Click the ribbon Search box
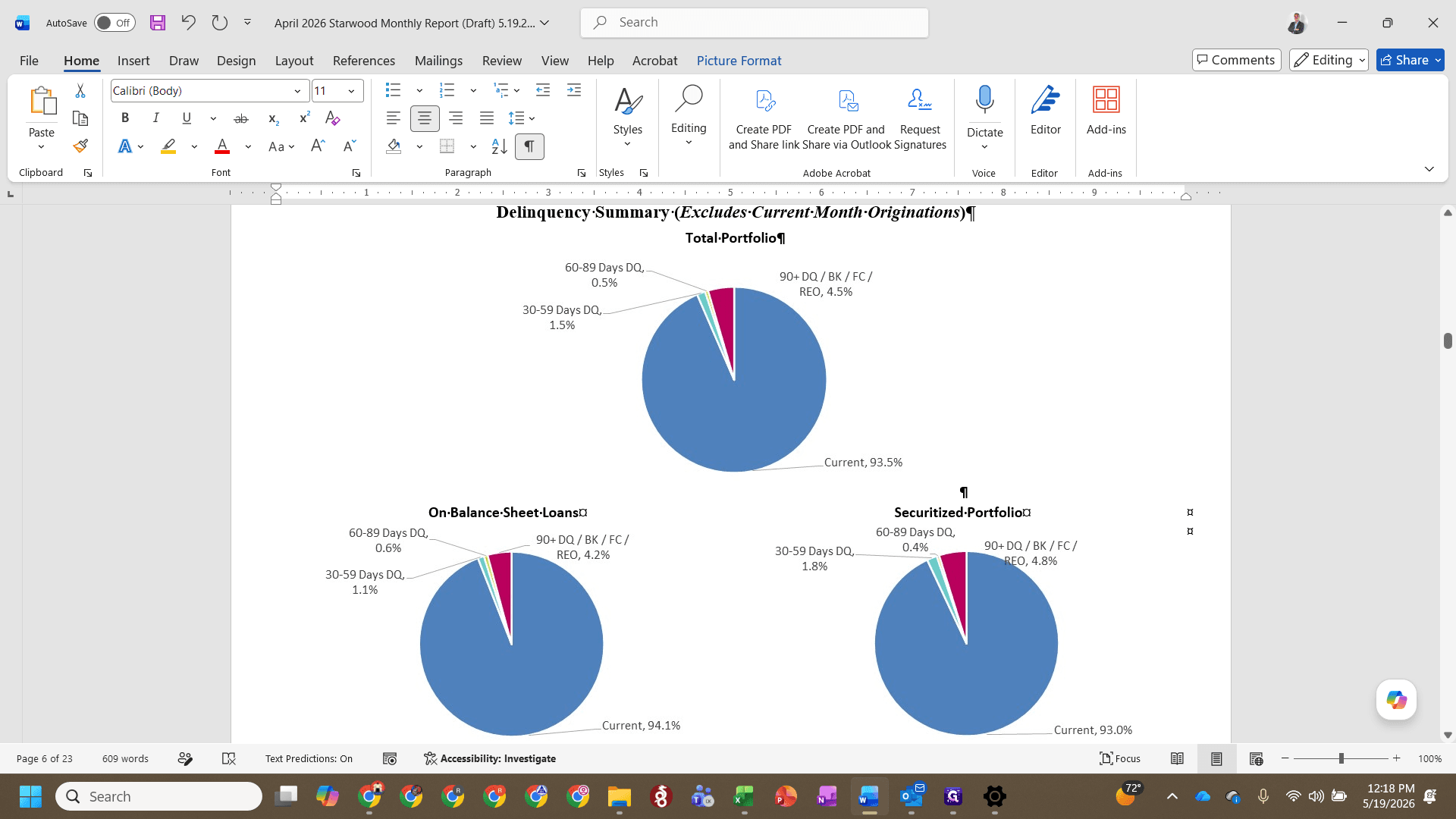The image size is (1456, 819). tap(755, 23)
